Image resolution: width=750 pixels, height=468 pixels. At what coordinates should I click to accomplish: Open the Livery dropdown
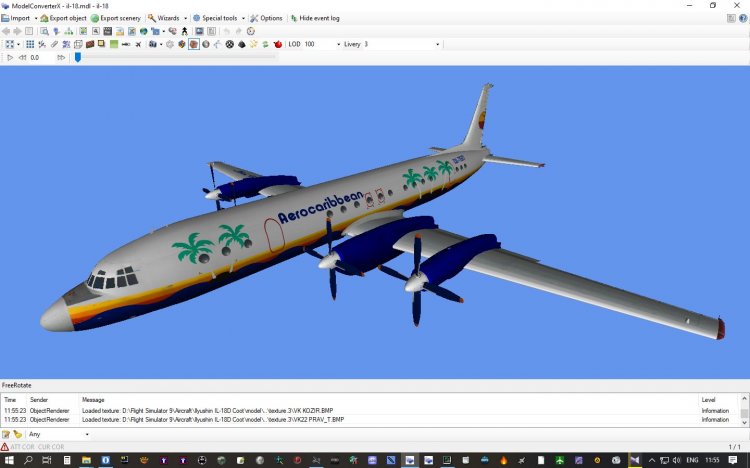tap(401, 44)
